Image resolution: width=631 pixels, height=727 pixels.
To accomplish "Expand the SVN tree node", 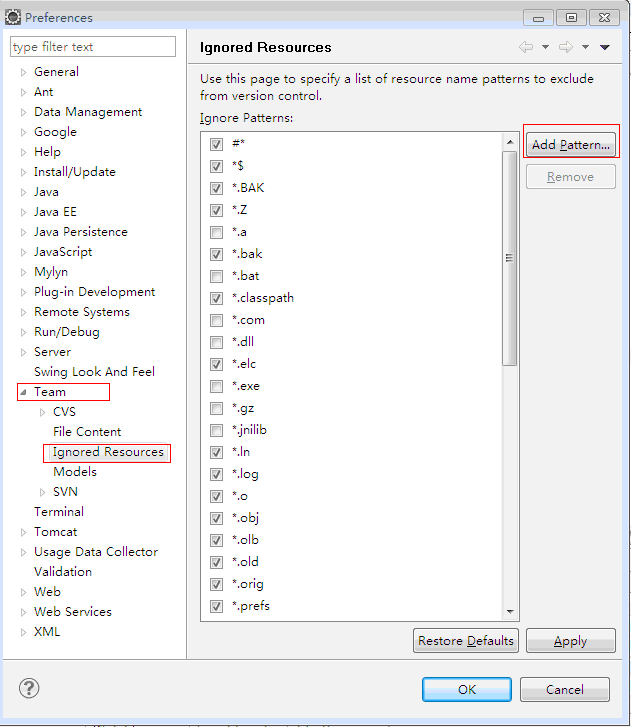I will [x=42, y=492].
